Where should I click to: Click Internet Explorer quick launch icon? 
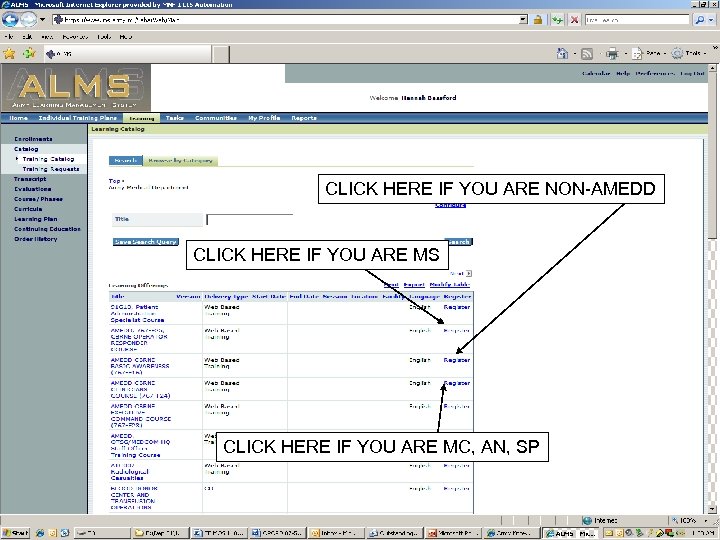40,533
